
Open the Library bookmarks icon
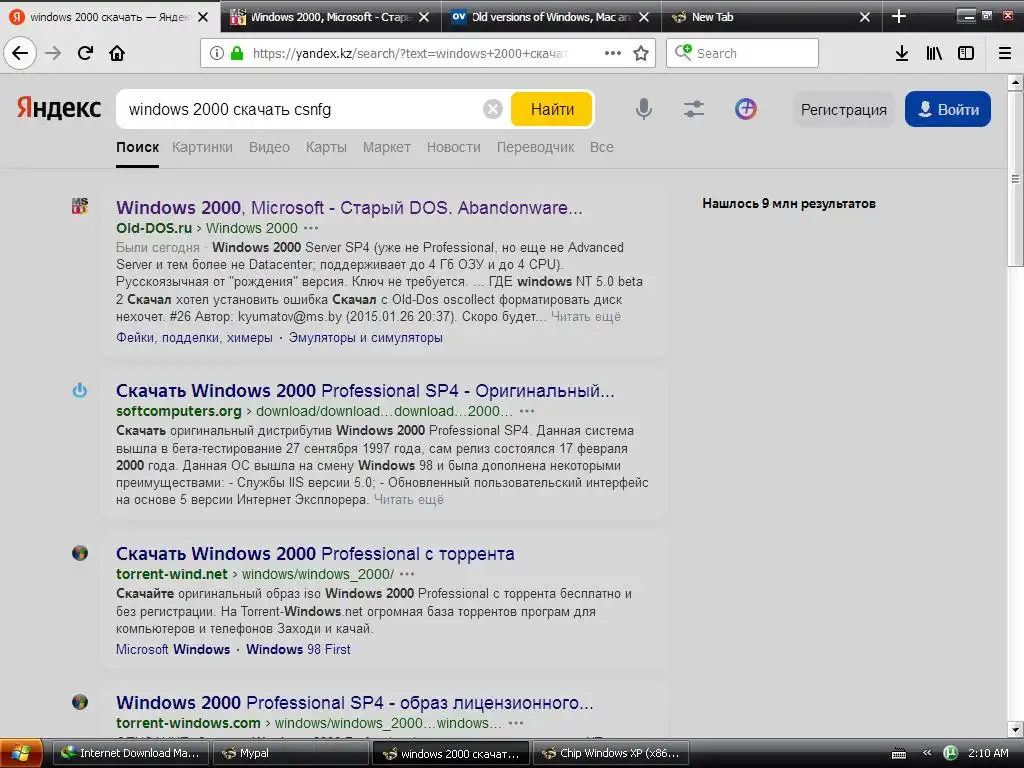[934, 53]
